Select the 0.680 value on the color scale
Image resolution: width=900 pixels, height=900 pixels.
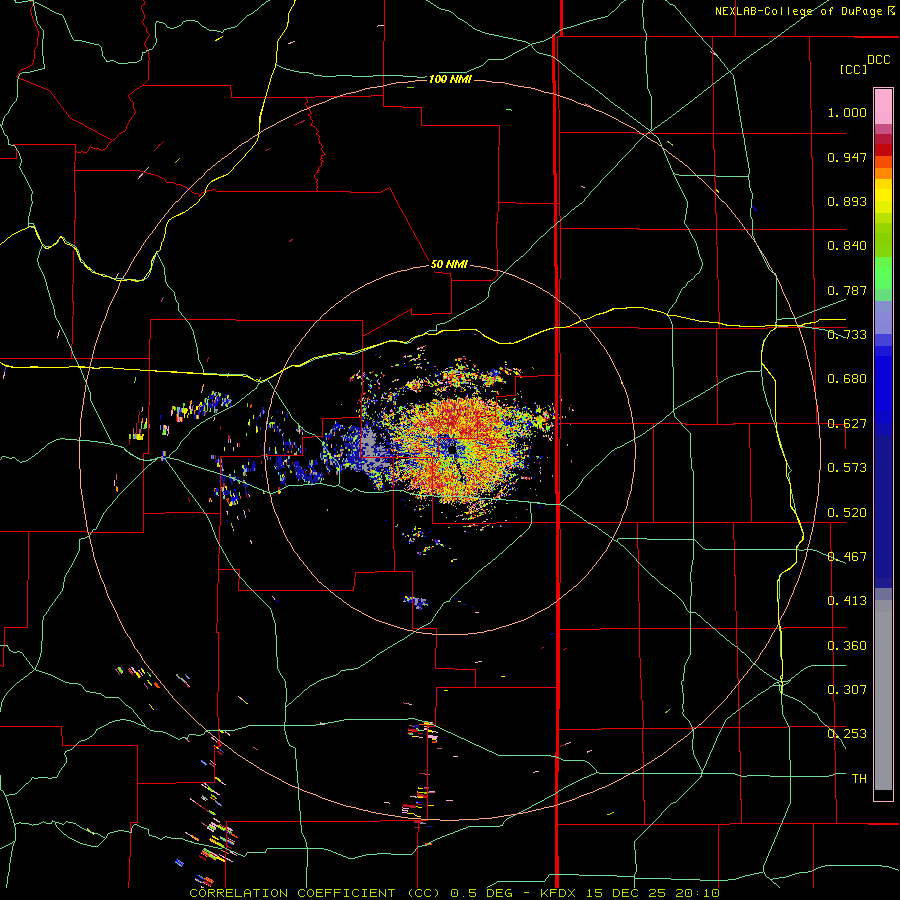coord(847,379)
